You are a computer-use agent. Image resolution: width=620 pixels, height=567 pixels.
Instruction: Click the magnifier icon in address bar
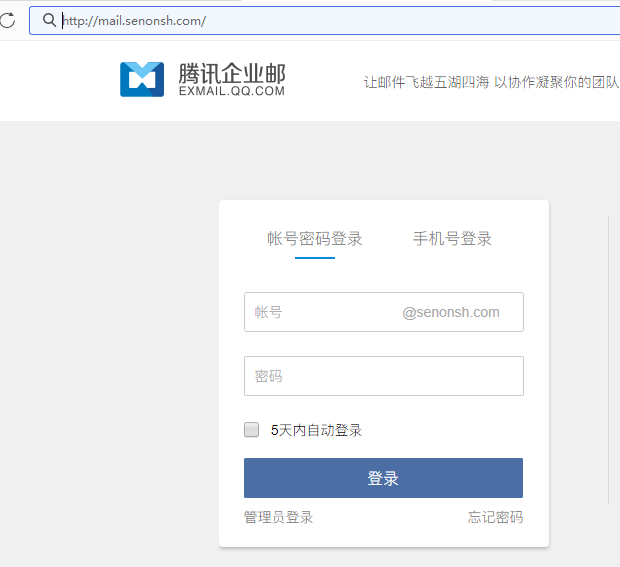49,20
